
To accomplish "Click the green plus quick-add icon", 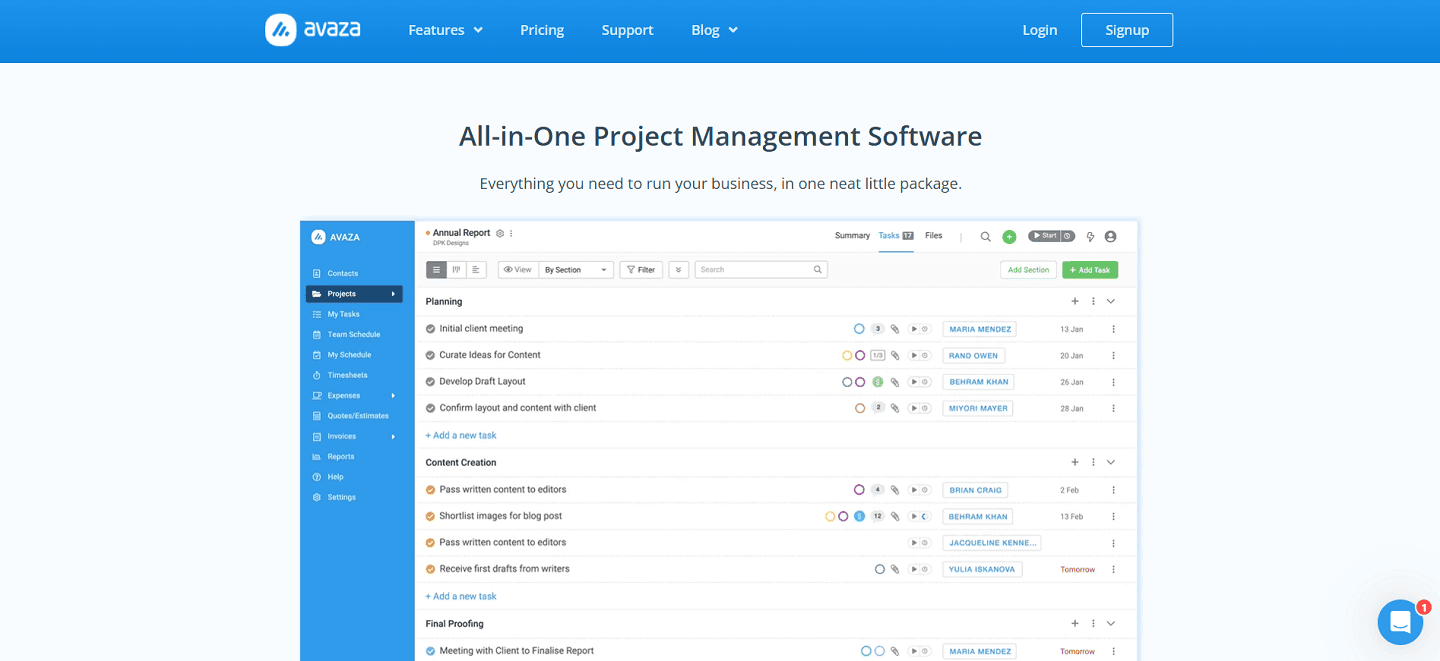I will click(x=1009, y=236).
